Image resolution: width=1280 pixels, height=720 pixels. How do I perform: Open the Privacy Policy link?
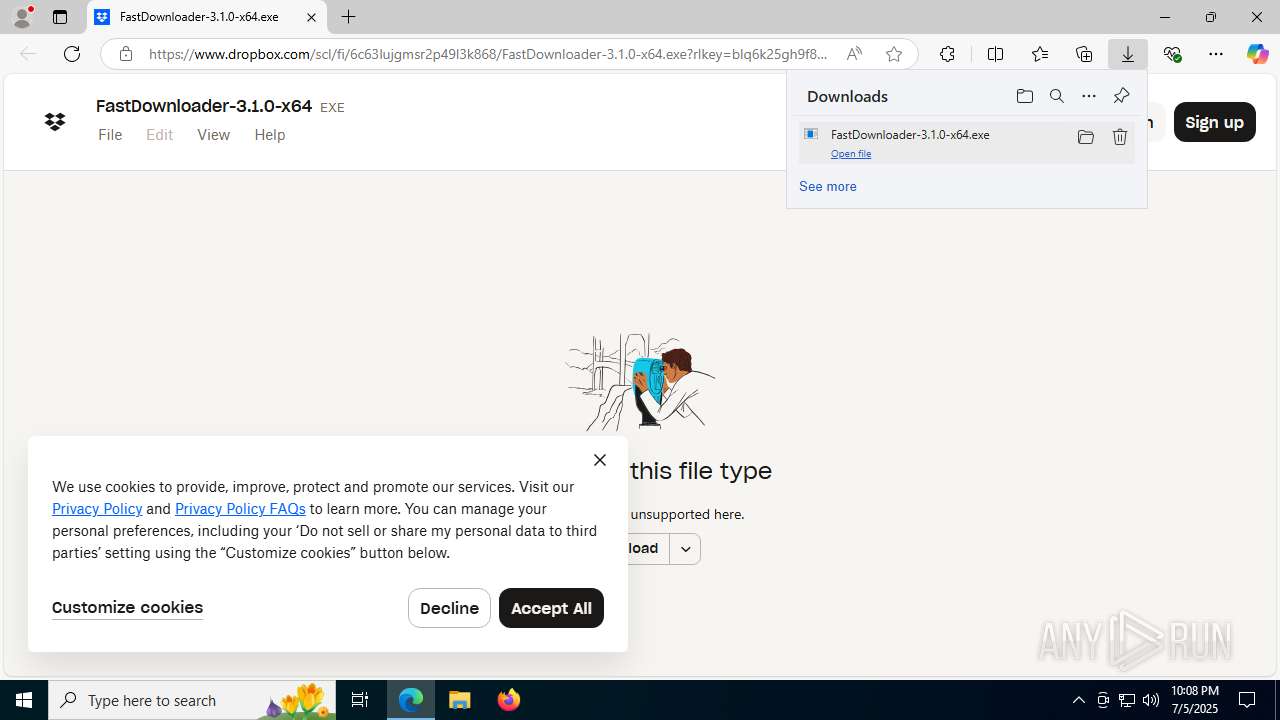[x=97, y=509]
